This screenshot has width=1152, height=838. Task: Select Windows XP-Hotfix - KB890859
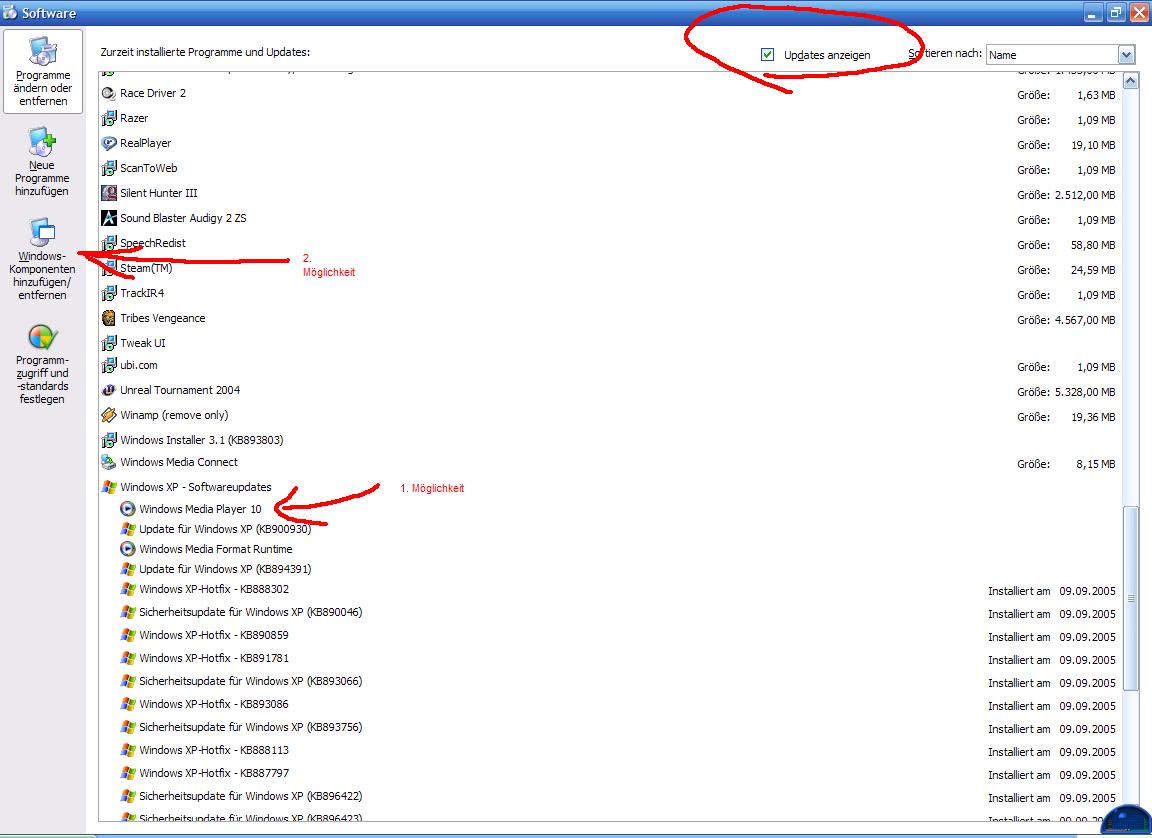click(214, 635)
